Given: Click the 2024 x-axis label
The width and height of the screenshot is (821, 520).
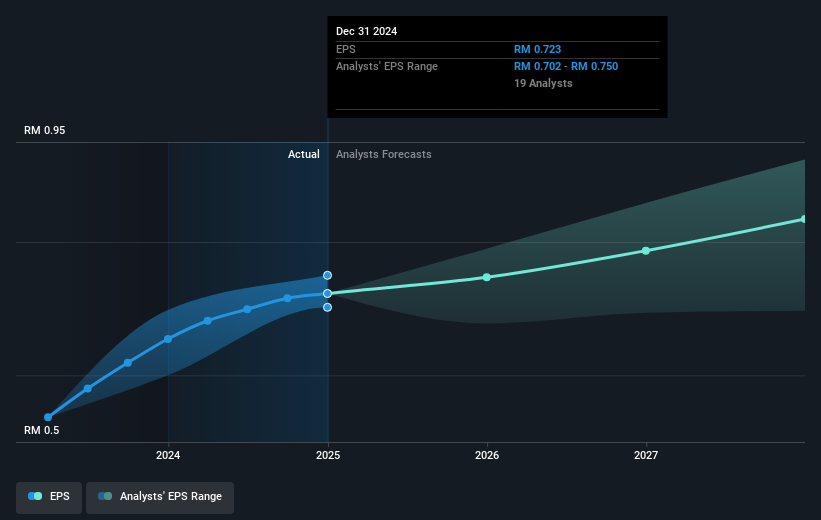Looking at the screenshot, I should [x=168, y=455].
